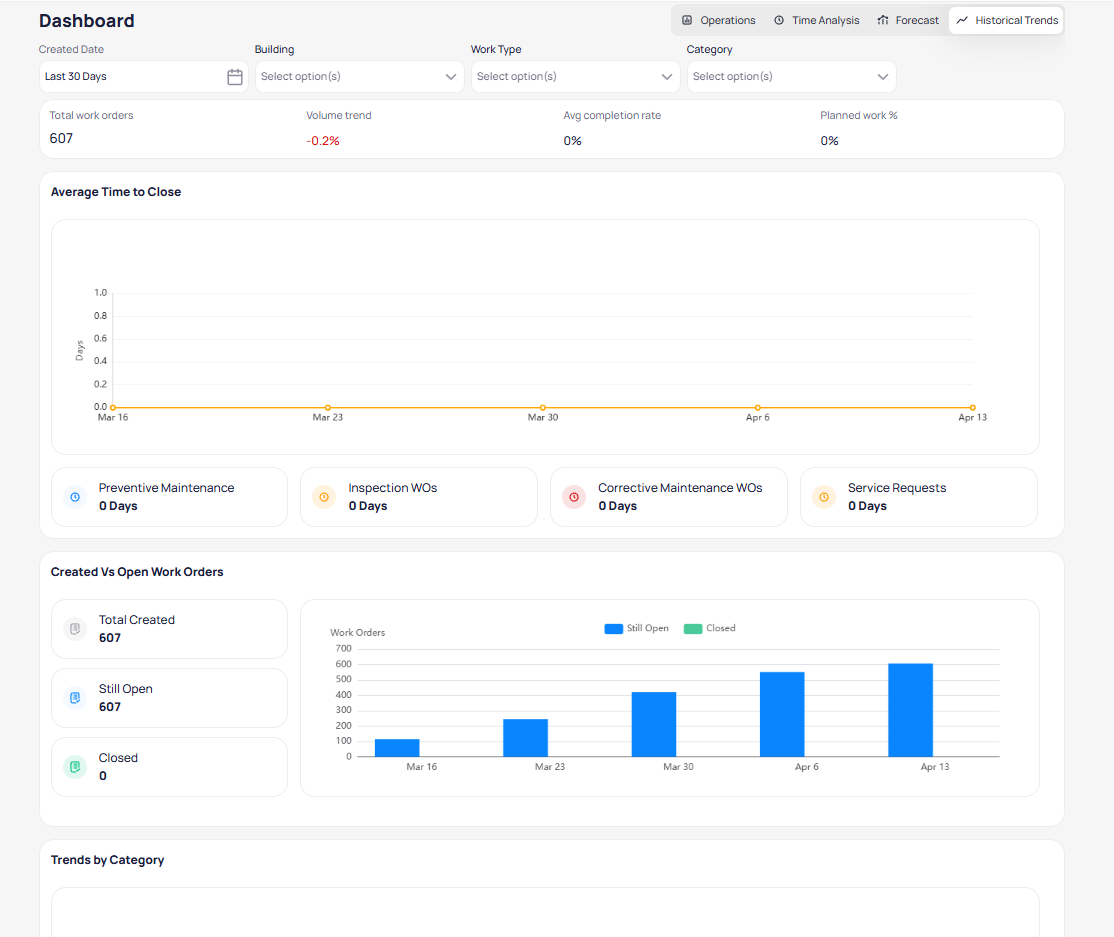The image size is (1114, 937).
Task: Go to the Forecast tab
Action: tap(908, 20)
